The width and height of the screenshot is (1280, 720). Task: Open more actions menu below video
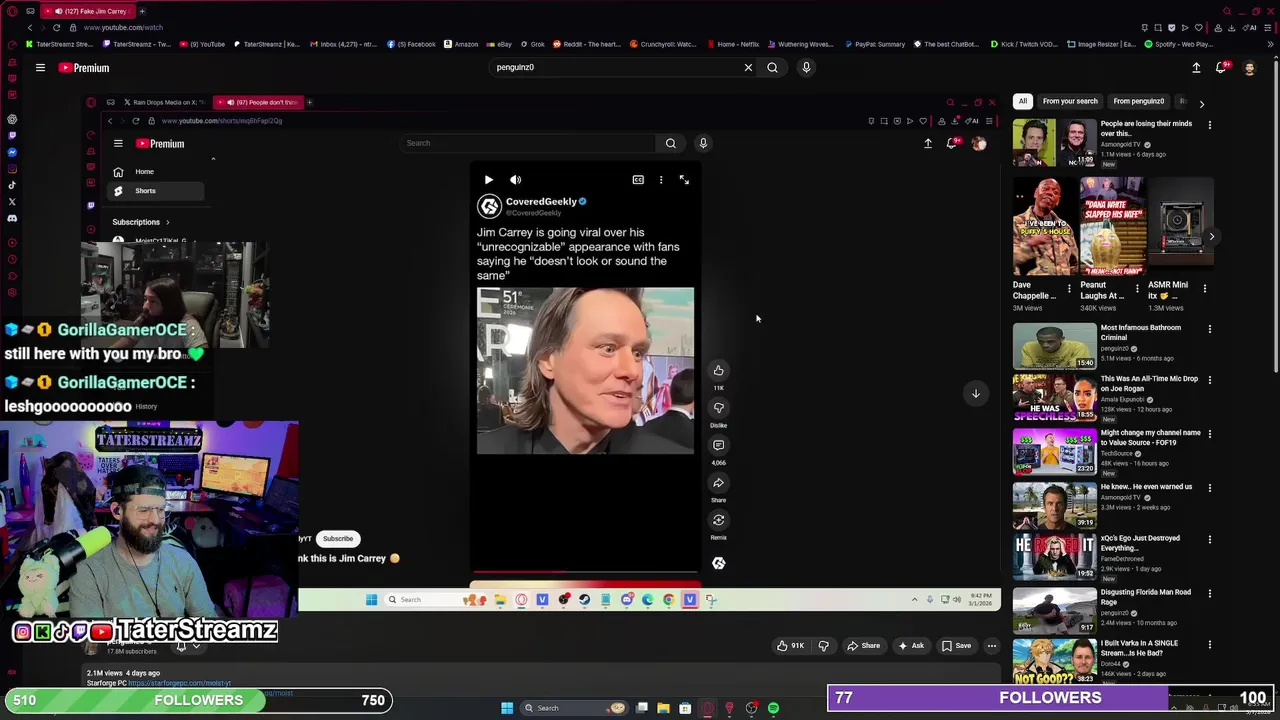(992, 646)
